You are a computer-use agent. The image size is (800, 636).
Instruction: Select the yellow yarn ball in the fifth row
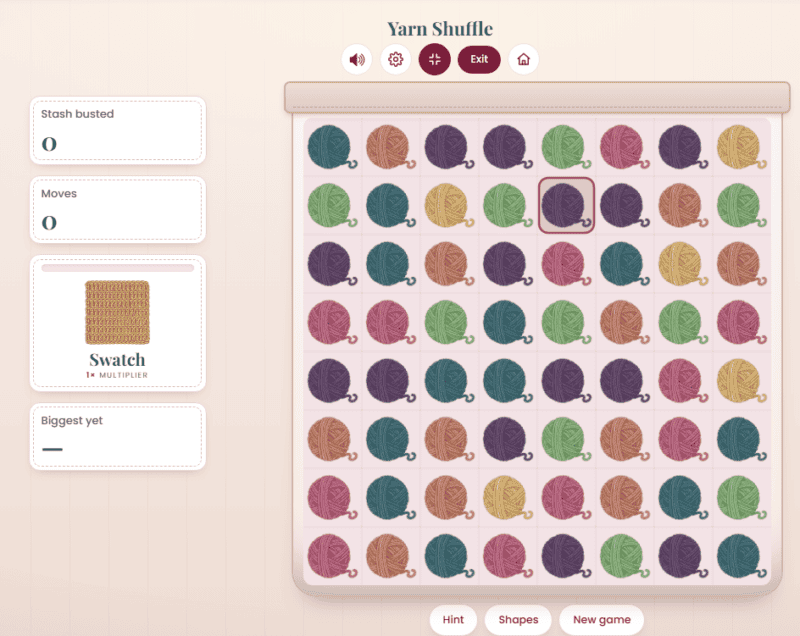tap(741, 381)
